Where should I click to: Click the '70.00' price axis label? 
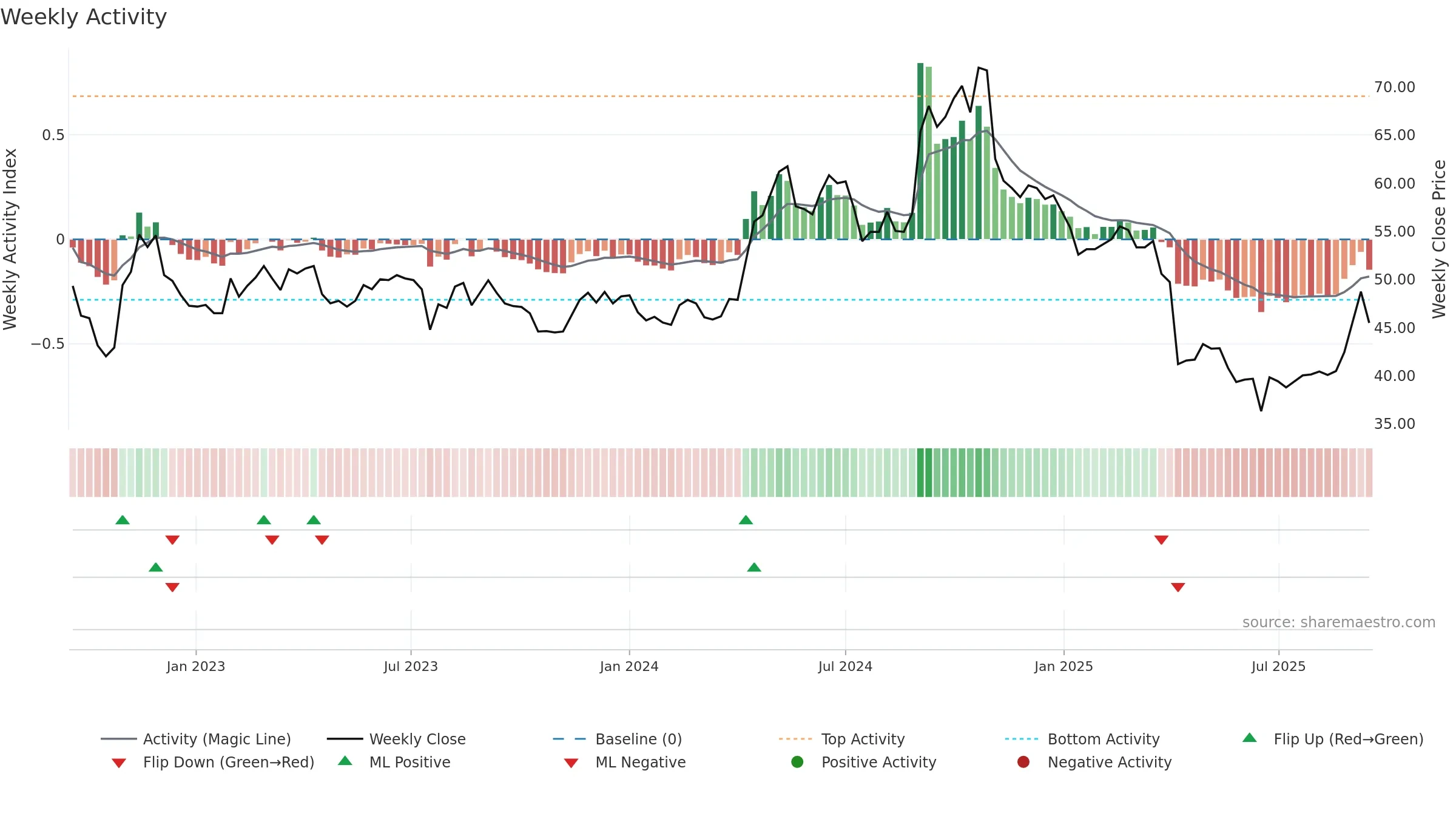tap(1395, 87)
